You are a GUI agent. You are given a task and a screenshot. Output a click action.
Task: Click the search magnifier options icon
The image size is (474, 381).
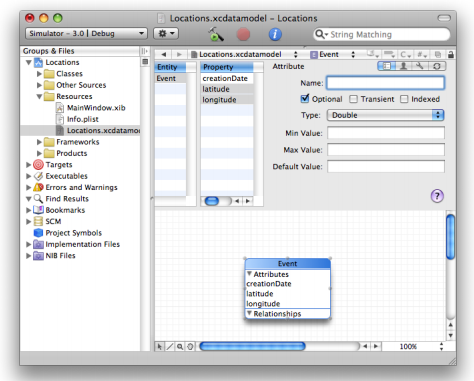(321, 34)
